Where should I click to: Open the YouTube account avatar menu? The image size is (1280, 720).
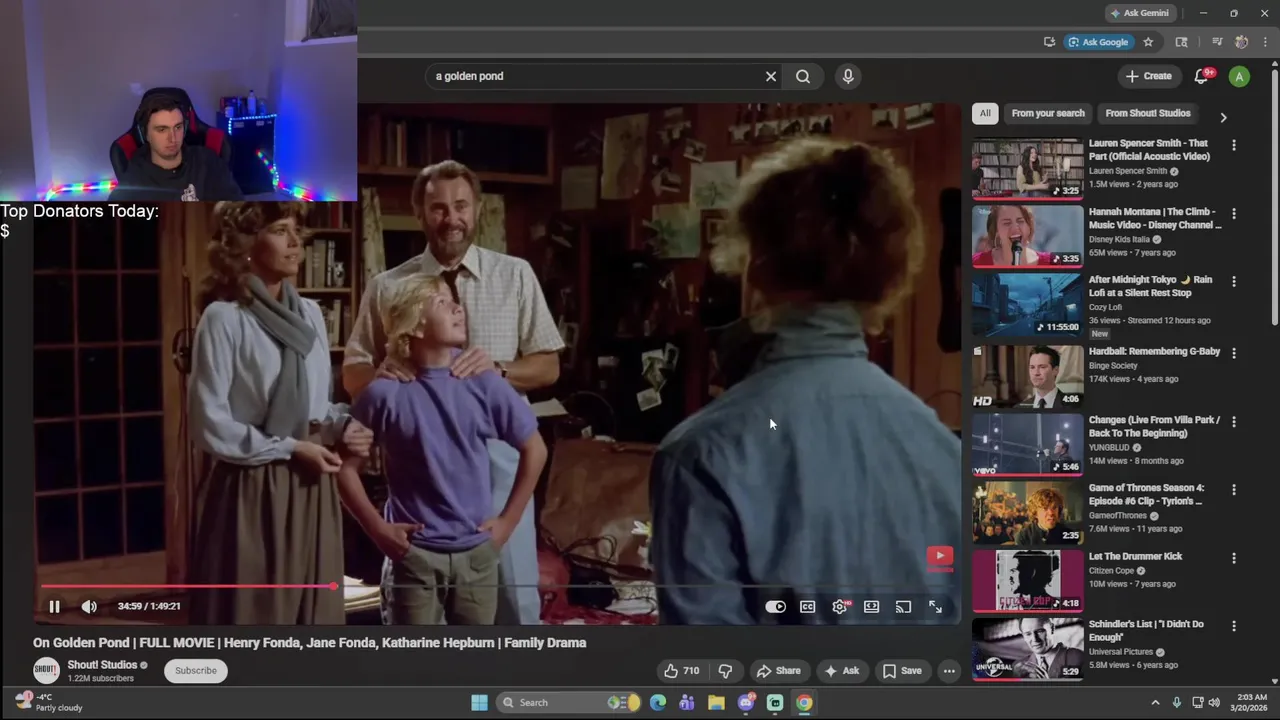click(x=1239, y=76)
